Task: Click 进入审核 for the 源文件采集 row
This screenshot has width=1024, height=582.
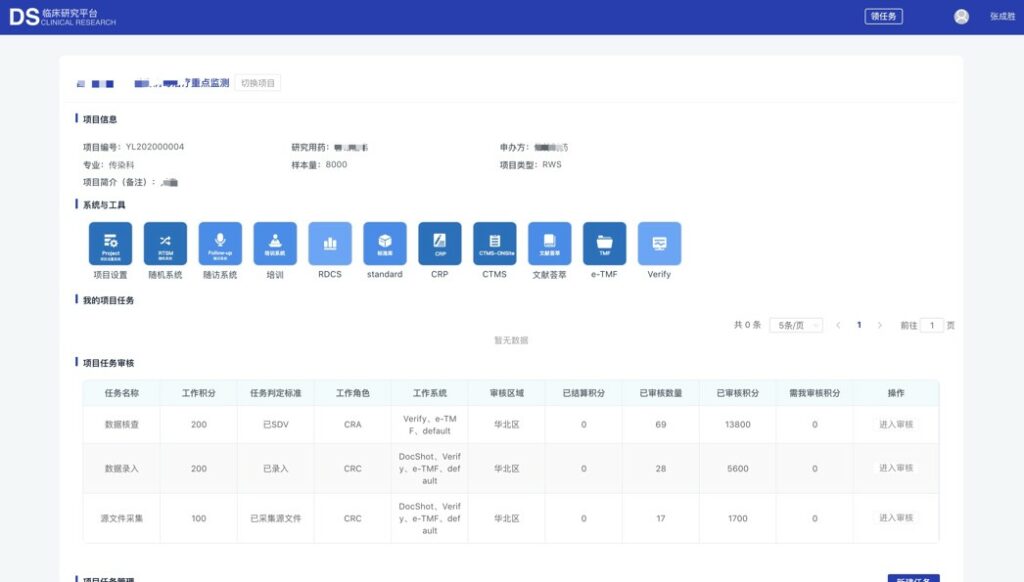Action: [896, 518]
